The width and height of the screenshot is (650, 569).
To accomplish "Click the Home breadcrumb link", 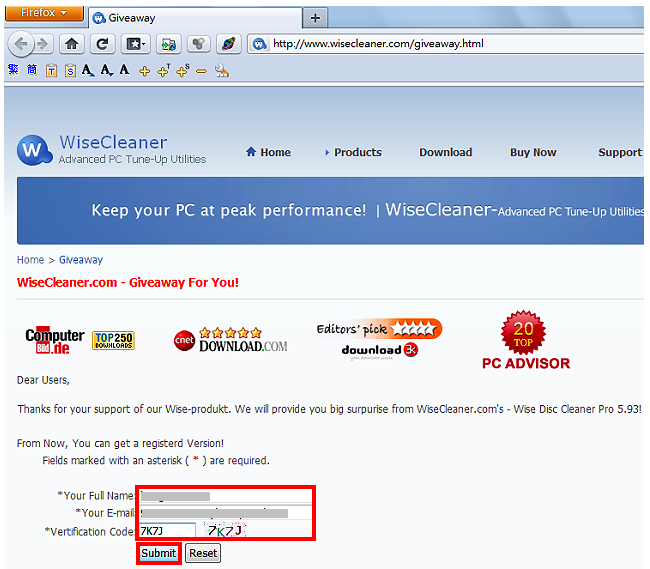I will [30, 260].
